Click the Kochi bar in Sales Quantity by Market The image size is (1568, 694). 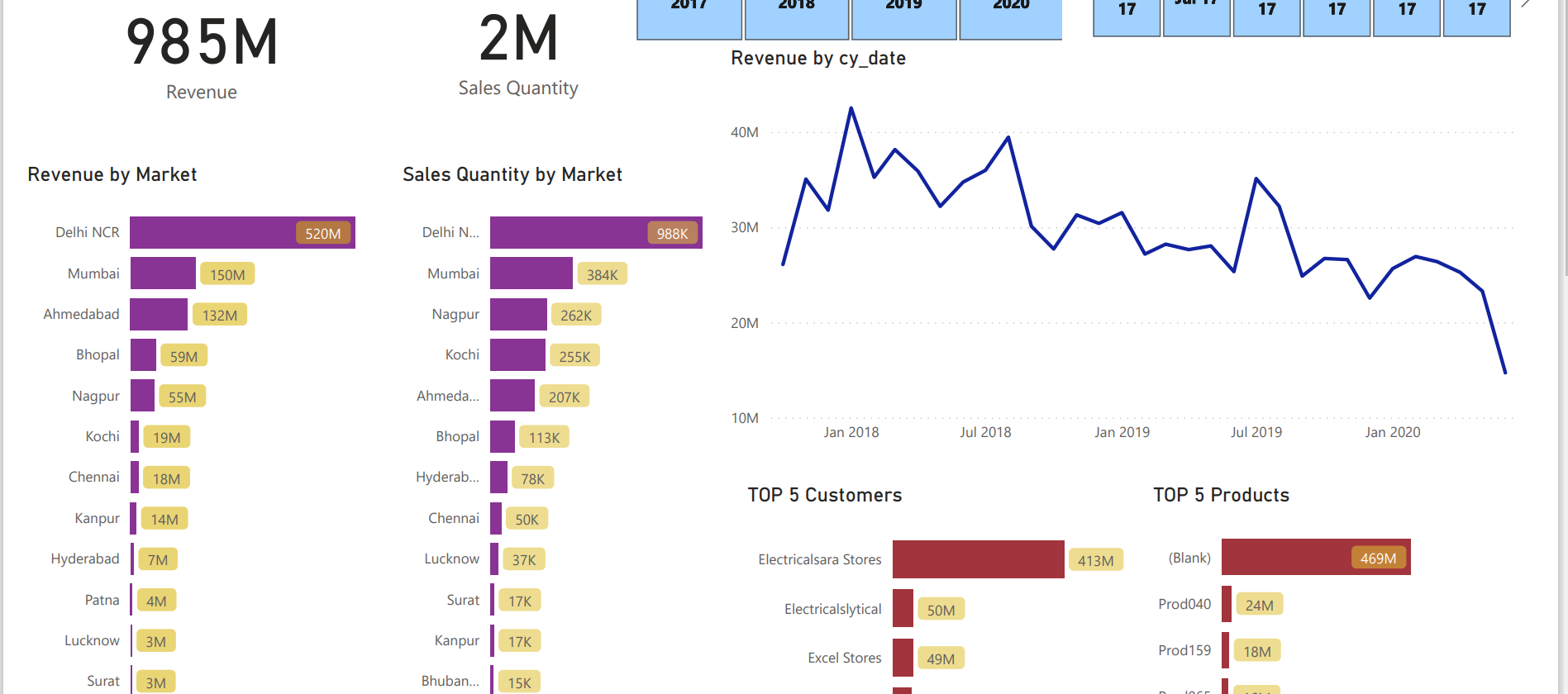[517, 354]
